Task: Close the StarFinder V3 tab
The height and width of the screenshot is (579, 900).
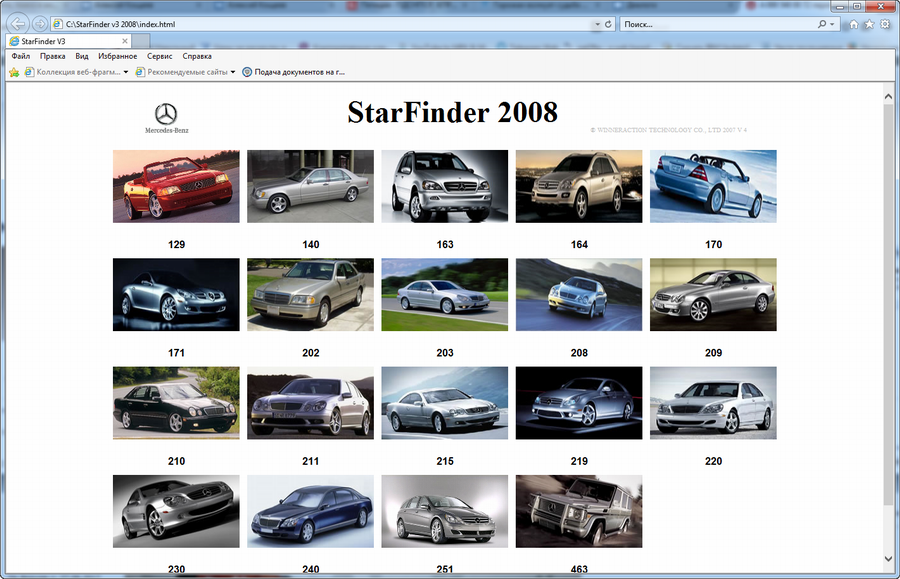Action: pyautogui.click(x=125, y=41)
